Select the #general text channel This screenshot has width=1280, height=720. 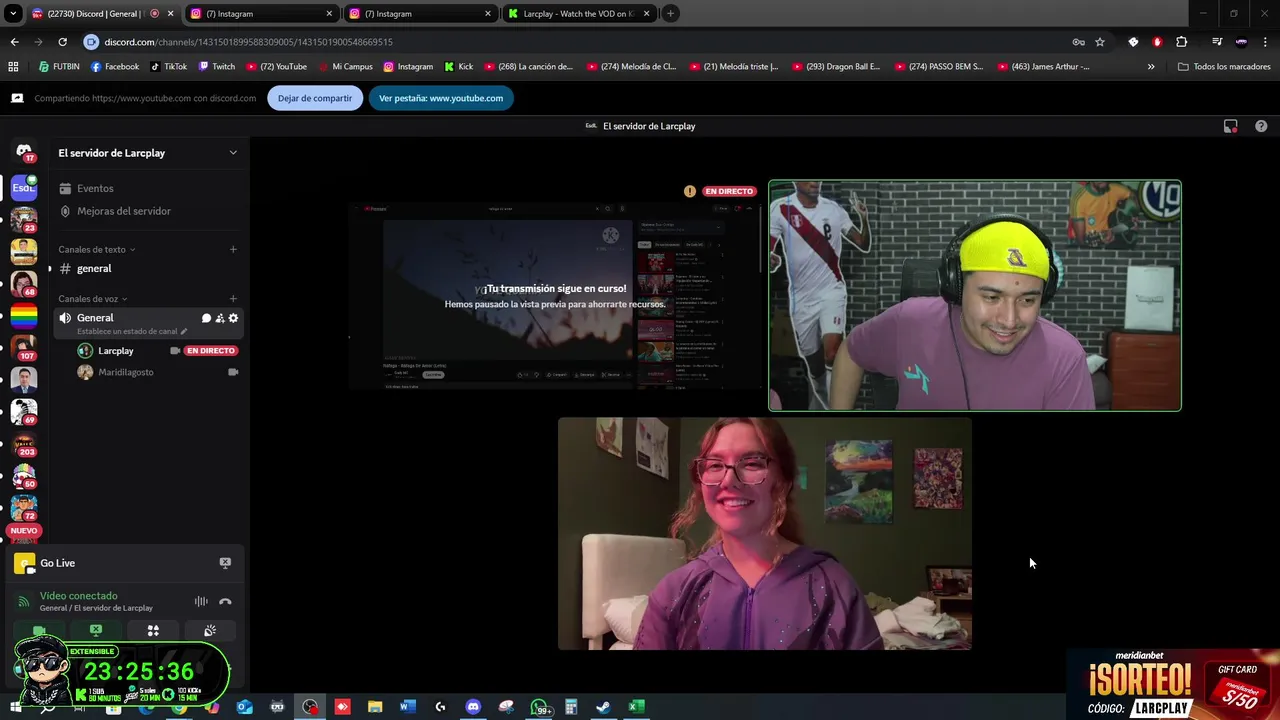[148, 268]
